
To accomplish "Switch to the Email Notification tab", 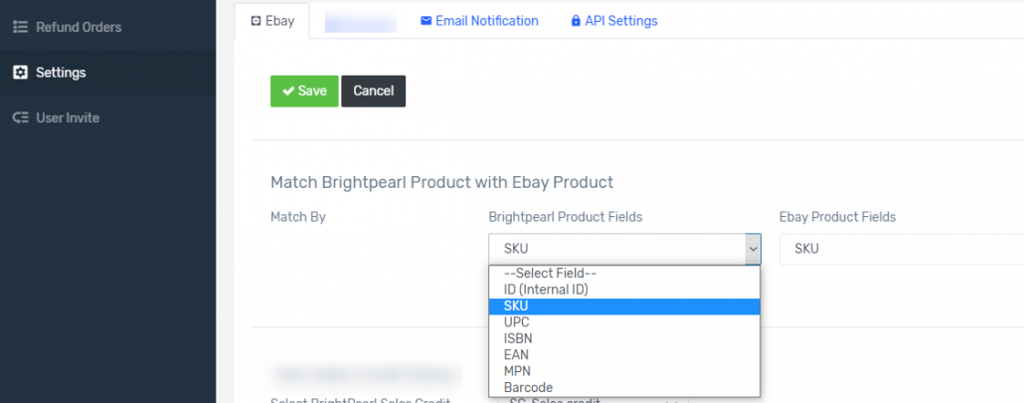I will coord(479,21).
